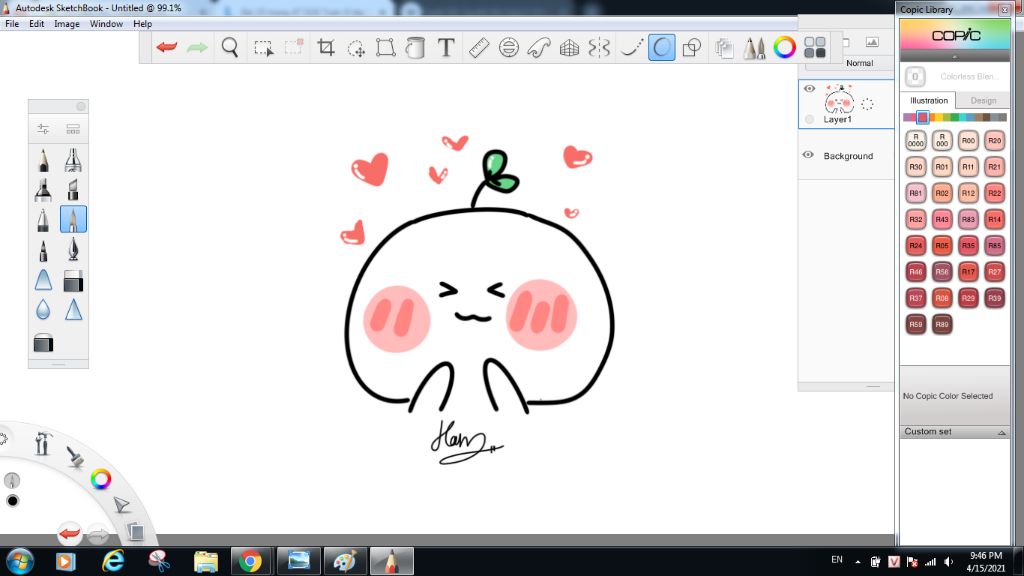The width and height of the screenshot is (1024, 576).
Task: Select the Steady Stroke tool
Action: coord(631,47)
